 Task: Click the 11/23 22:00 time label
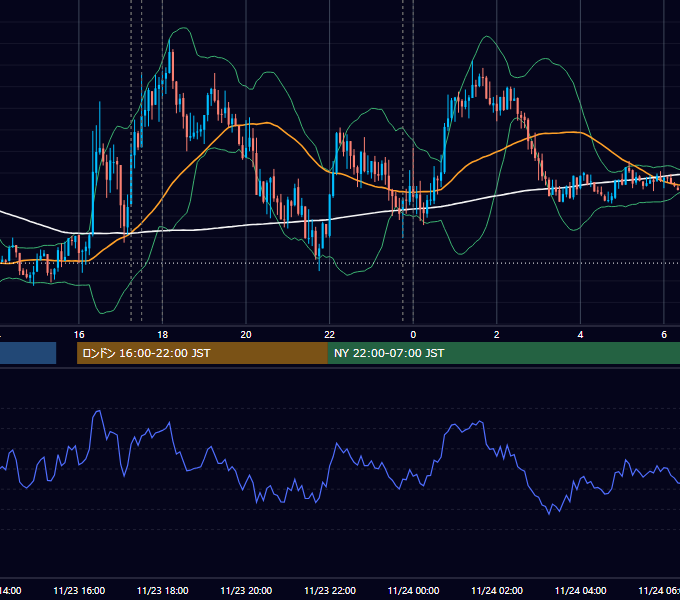(x=330, y=590)
